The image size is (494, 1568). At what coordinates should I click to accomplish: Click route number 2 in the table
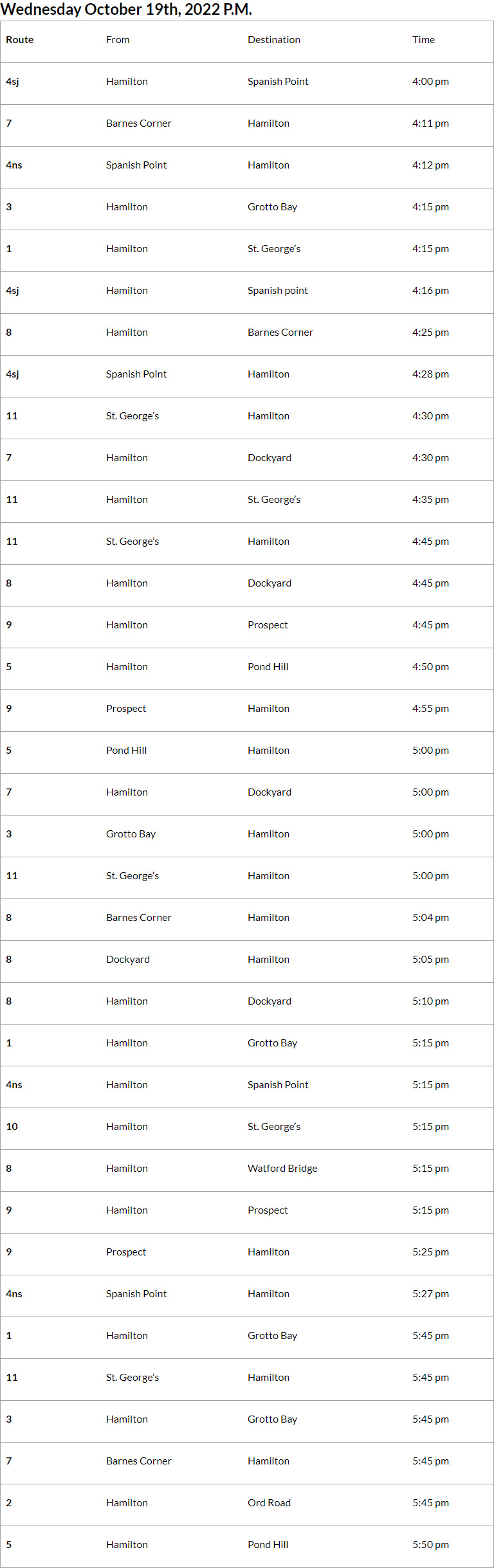point(9,1503)
